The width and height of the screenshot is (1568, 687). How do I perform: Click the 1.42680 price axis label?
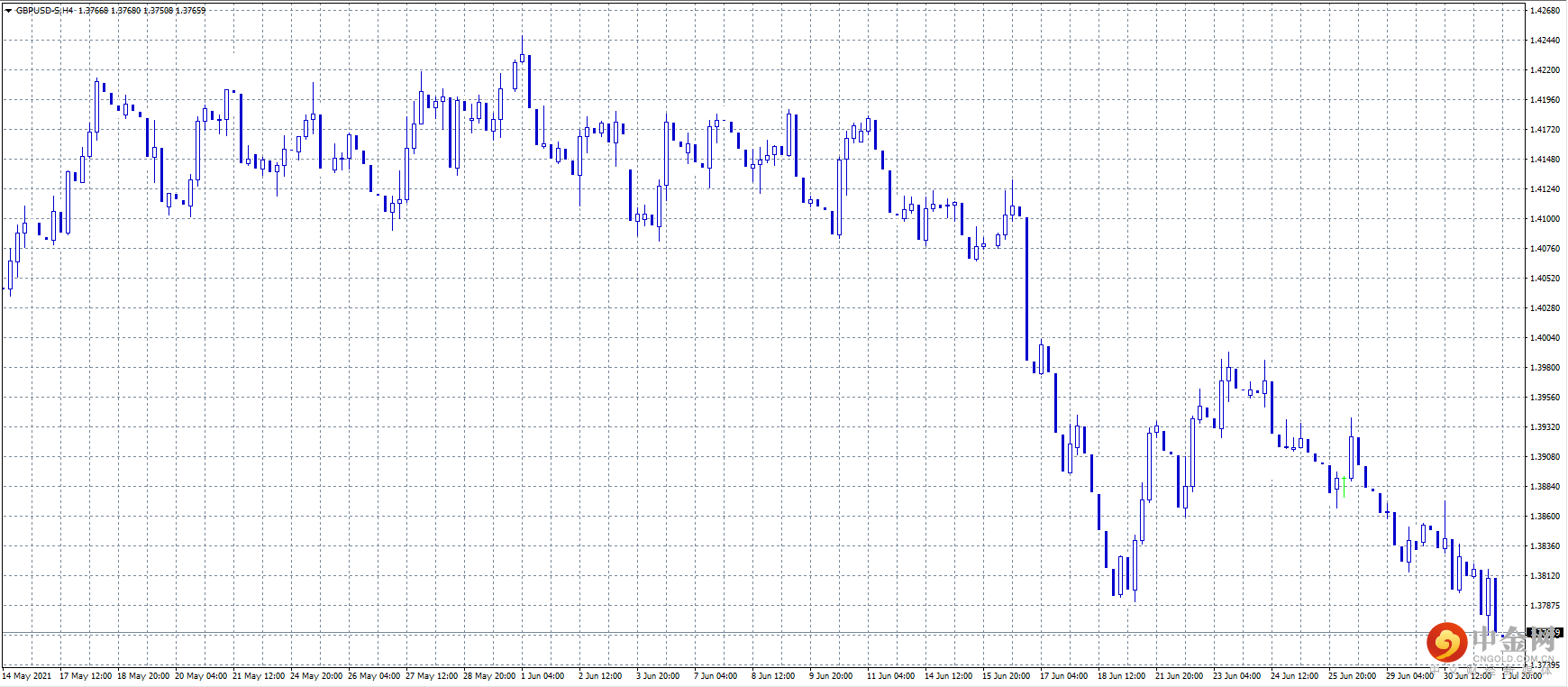point(1545,11)
